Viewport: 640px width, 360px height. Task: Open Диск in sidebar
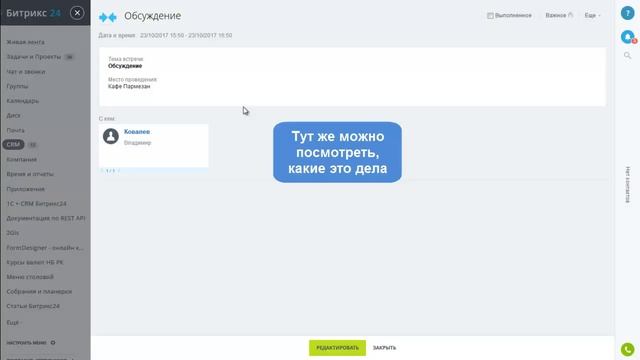click(13, 116)
